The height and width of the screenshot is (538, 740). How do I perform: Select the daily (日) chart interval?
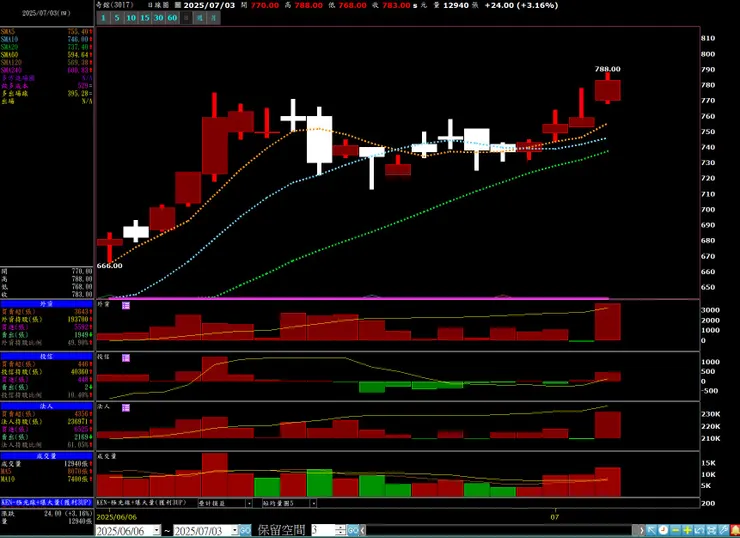click(186, 18)
